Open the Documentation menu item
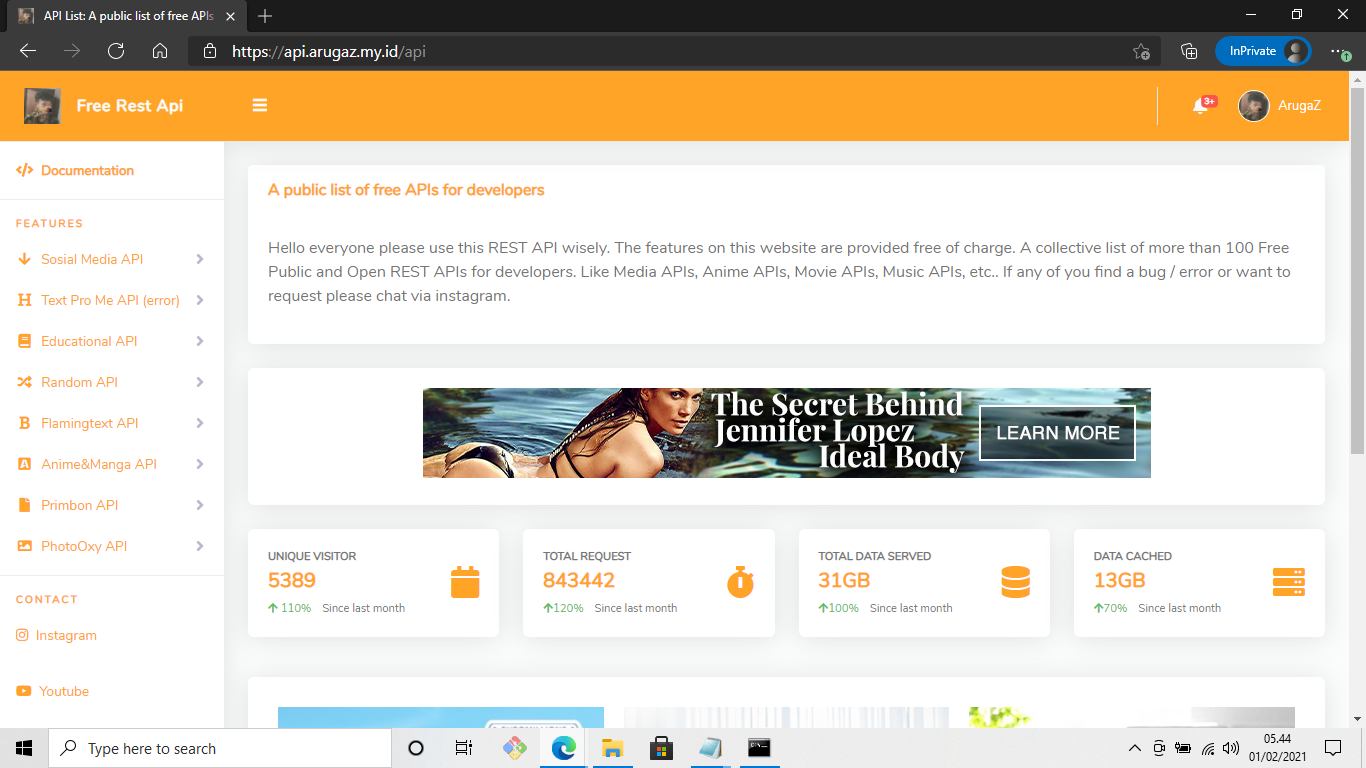 click(x=112, y=170)
